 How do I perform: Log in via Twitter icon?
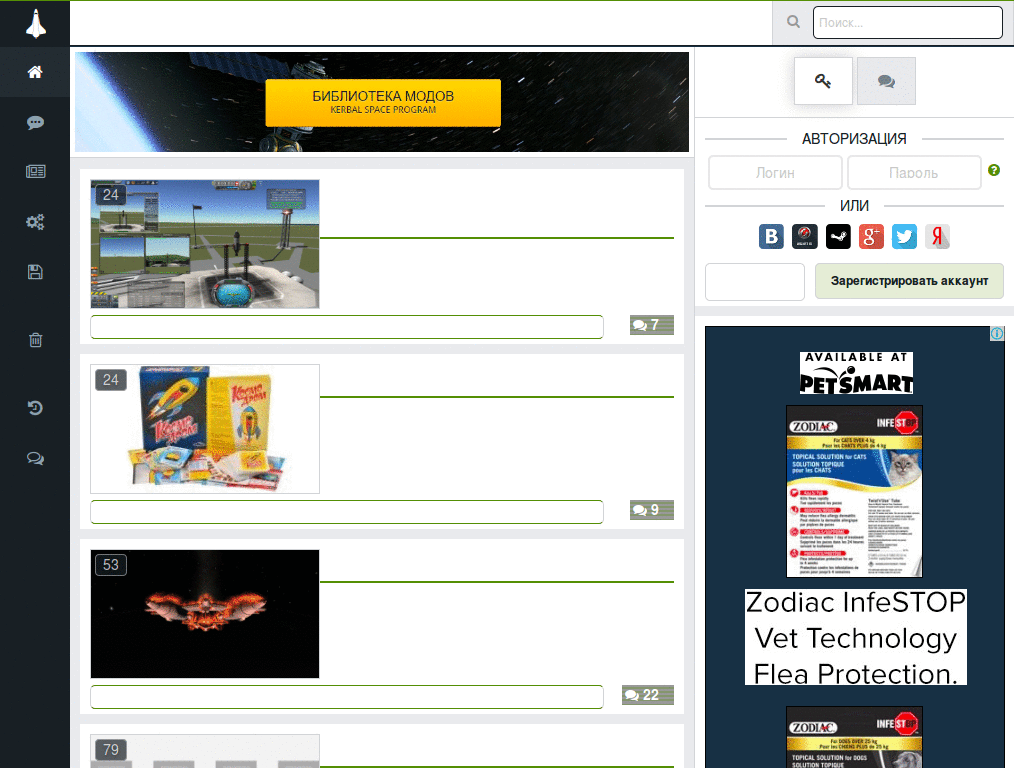(904, 236)
